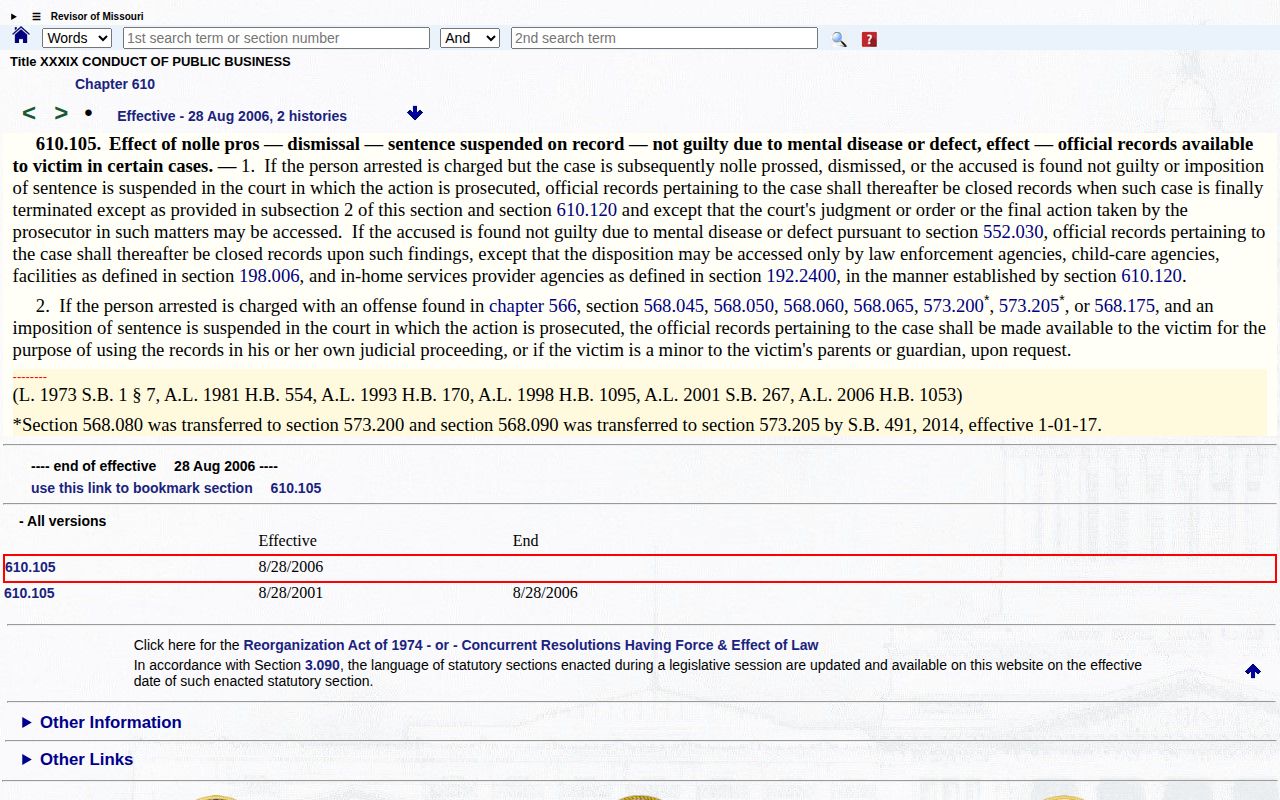Open section 573.200 link
This screenshot has width=1280, height=800.
point(953,306)
